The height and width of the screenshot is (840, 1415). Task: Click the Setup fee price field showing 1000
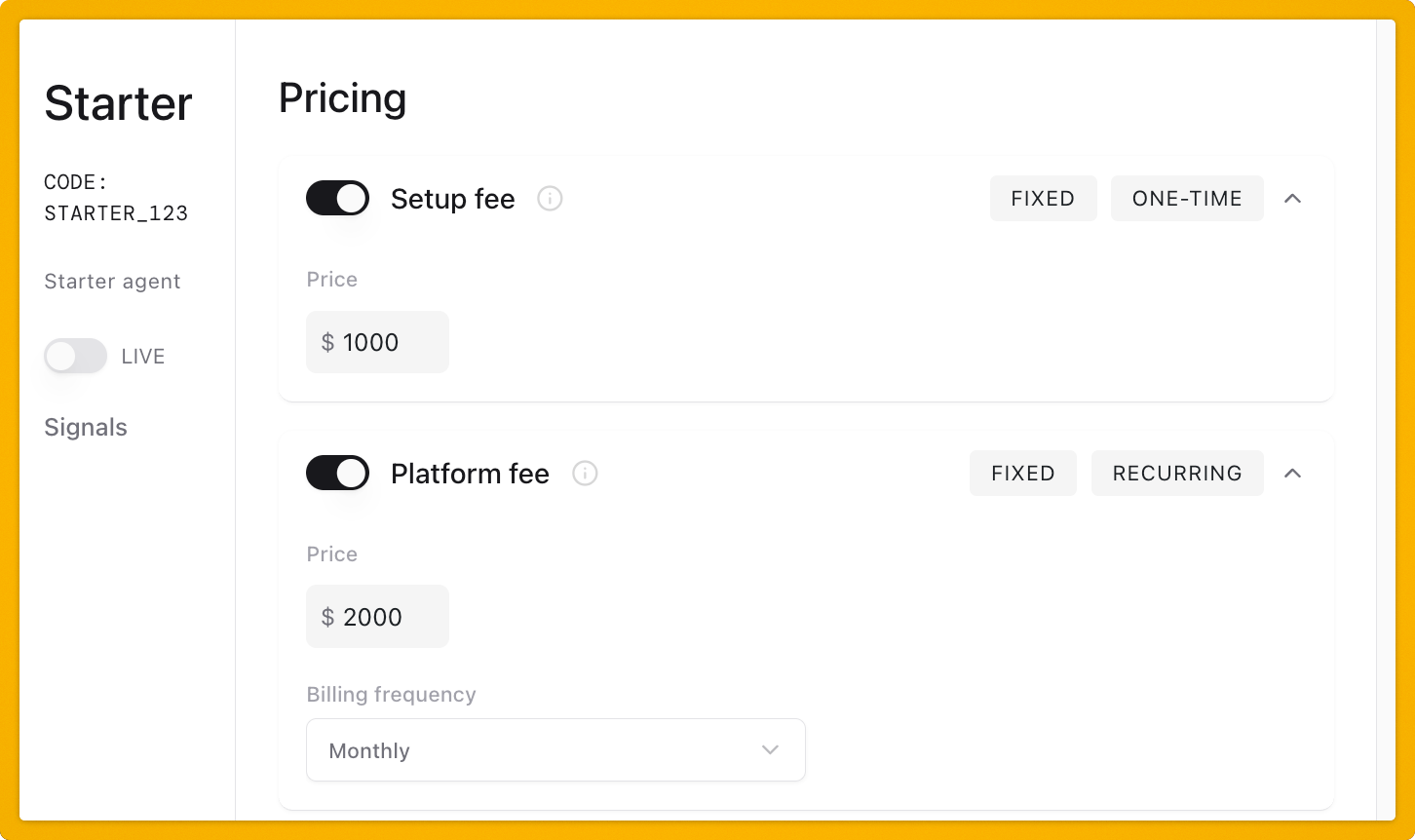pyautogui.click(x=377, y=342)
